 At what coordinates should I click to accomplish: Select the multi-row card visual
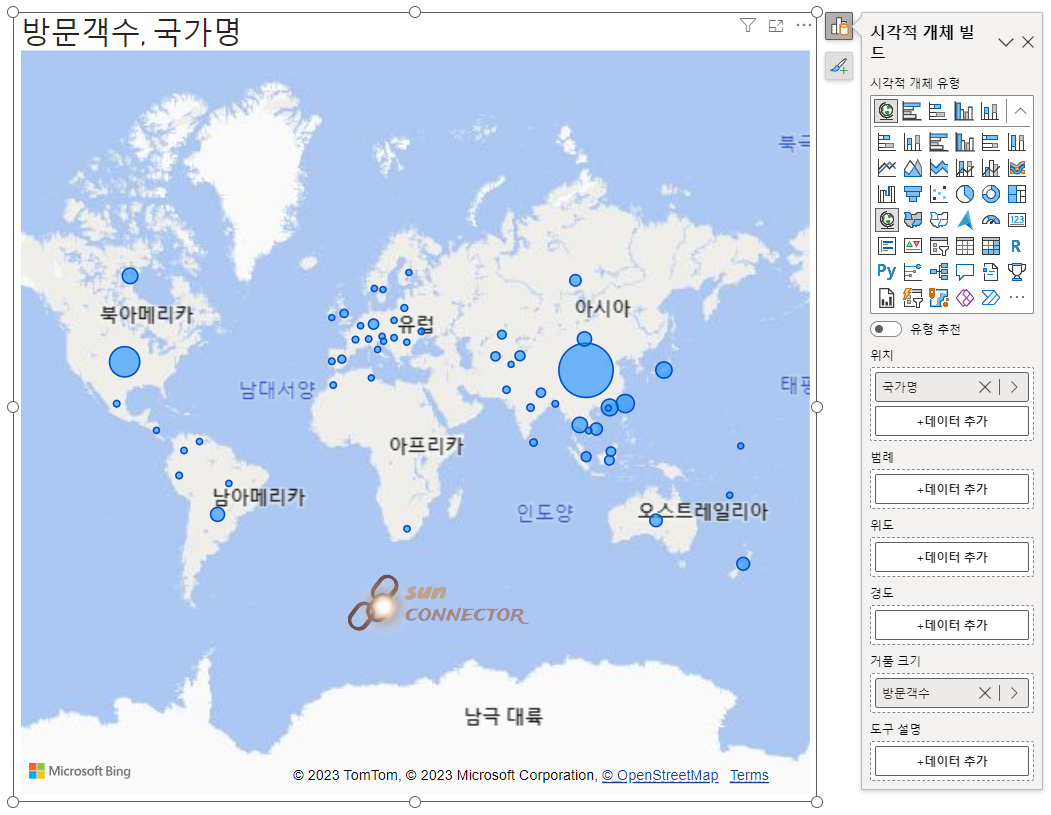point(887,246)
